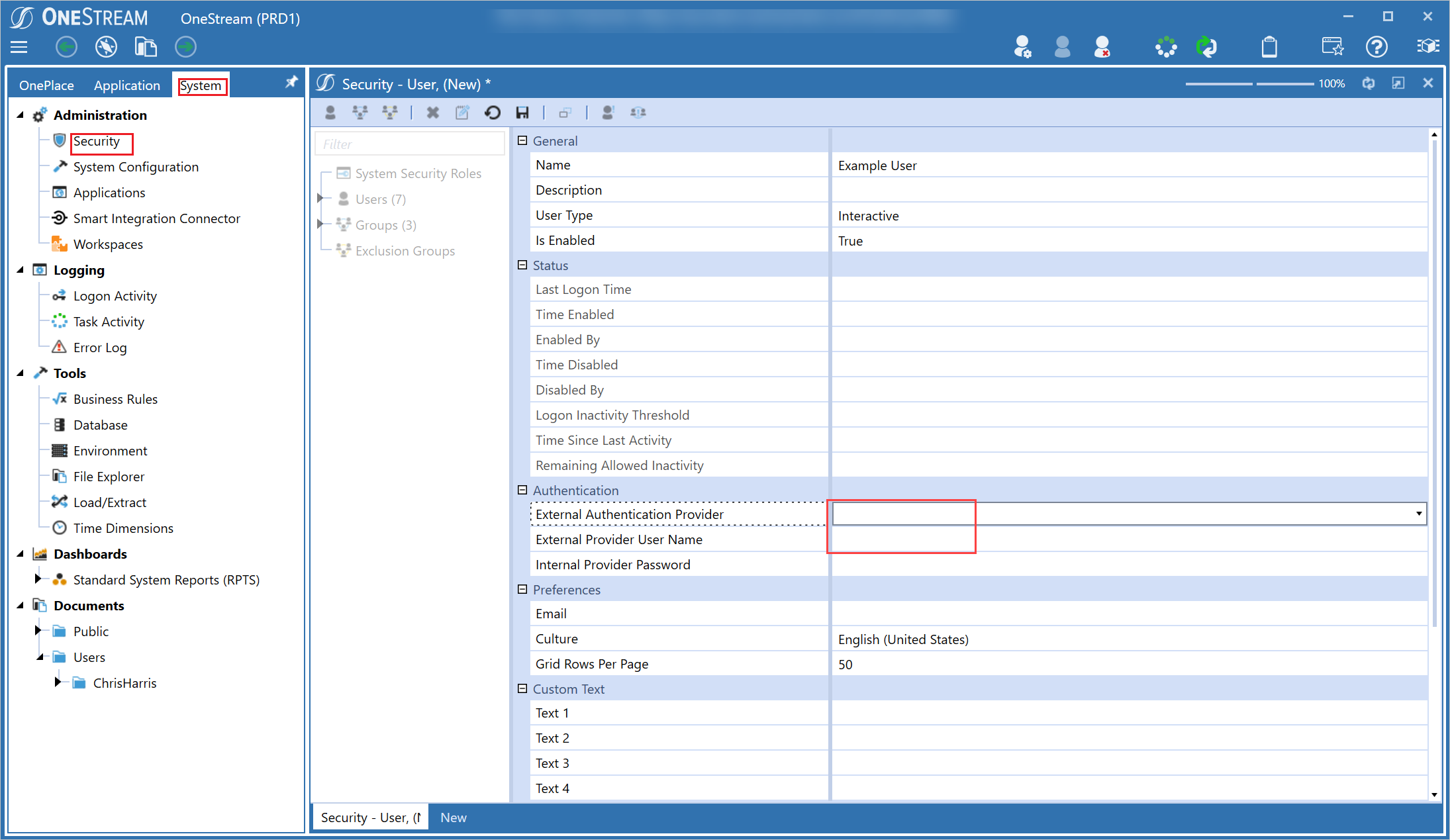This screenshot has height=840, width=1450.
Task: Log off the user via red X person icon
Action: point(1102,46)
